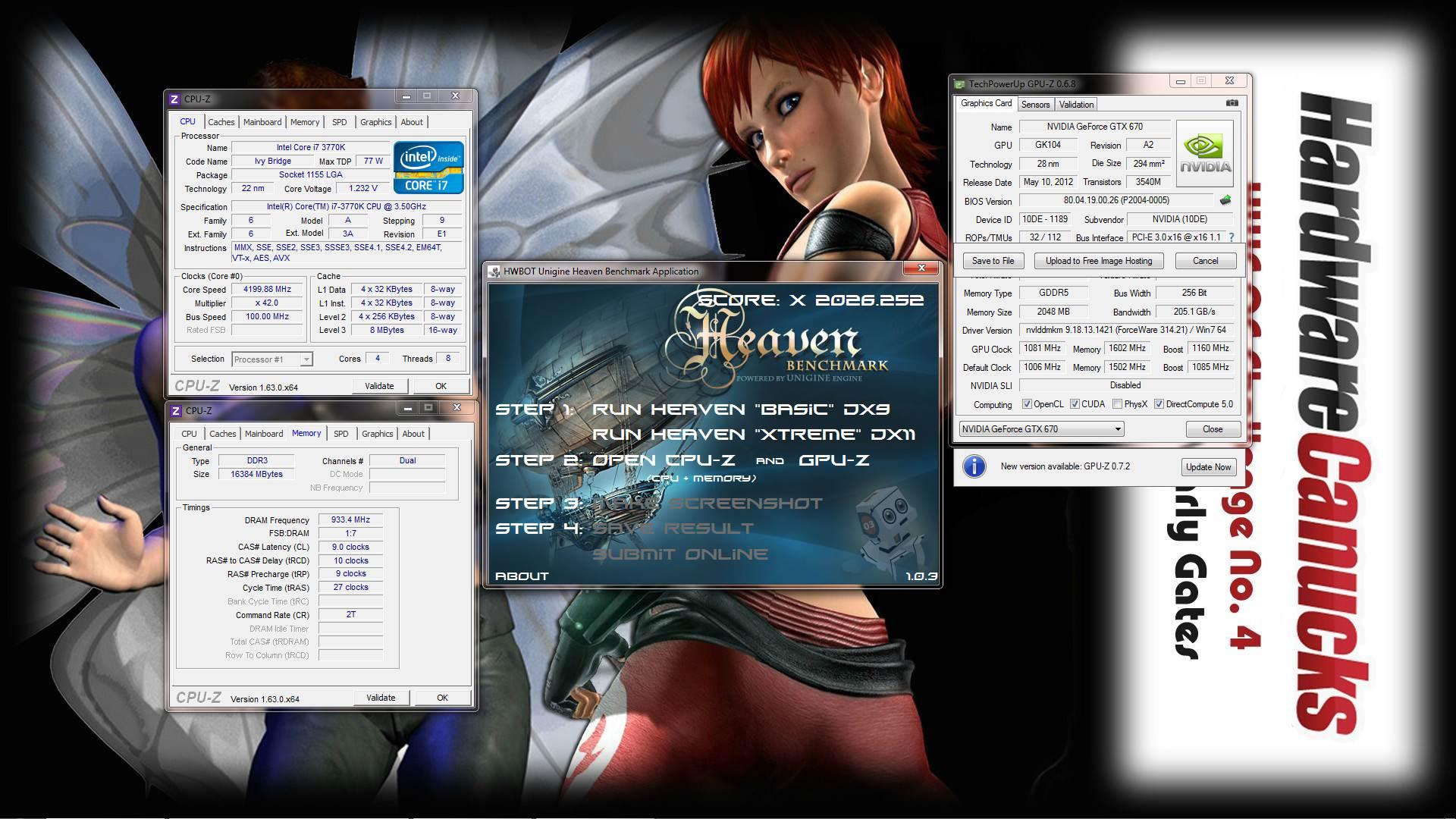
Task: Run Heaven "Xtreme" DX11 benchmark
Action: tap(753, 435)
